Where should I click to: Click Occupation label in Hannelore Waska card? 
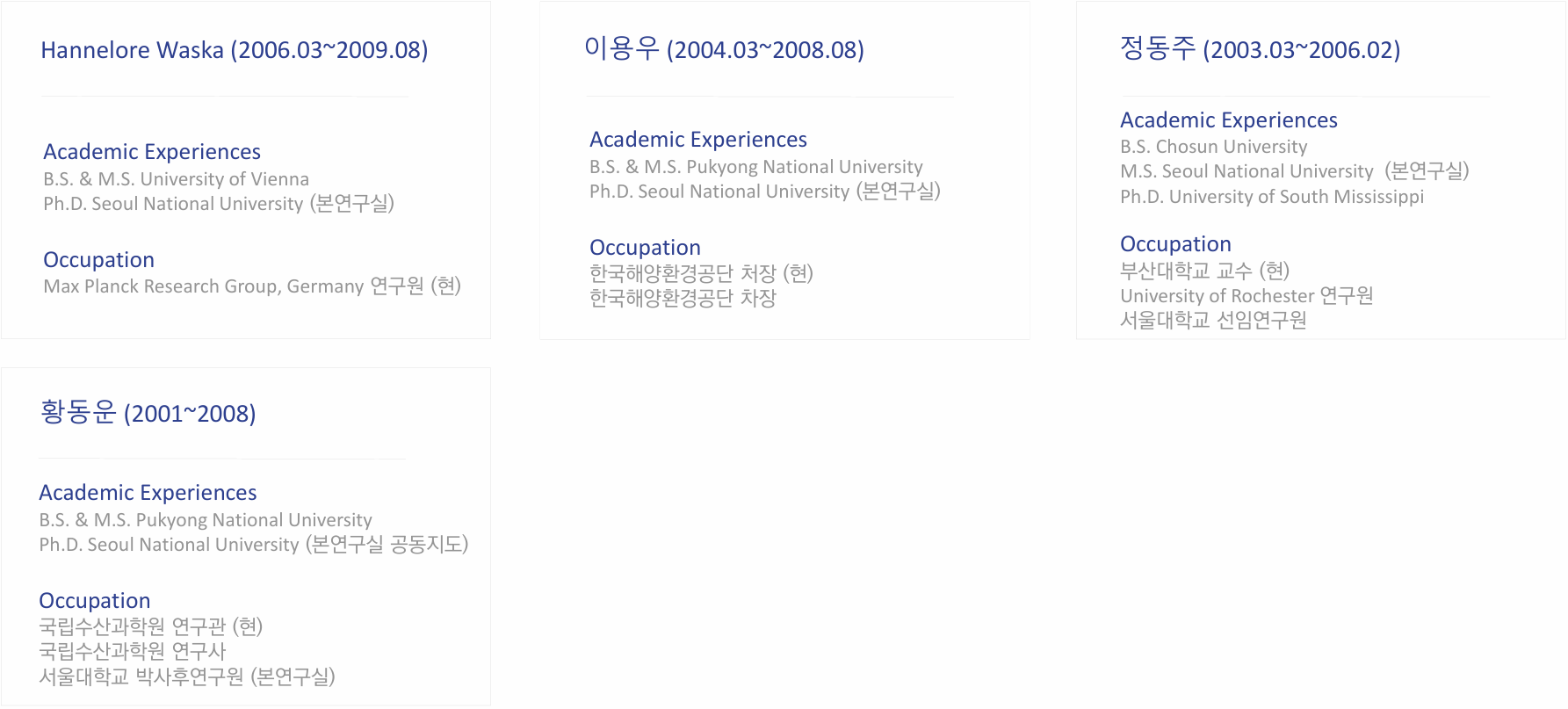pyautogui.click(x=98, y=260)
